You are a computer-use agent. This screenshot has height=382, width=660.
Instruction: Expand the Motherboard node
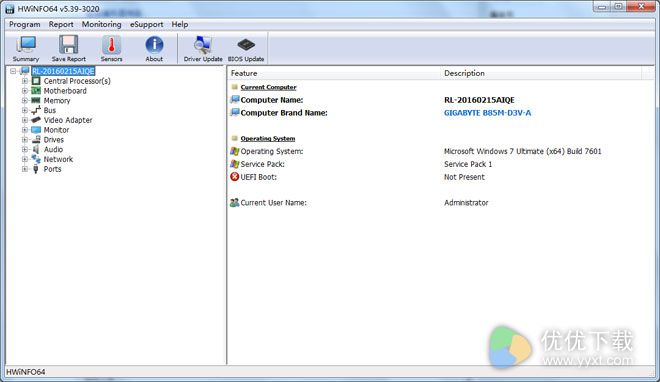25,90
